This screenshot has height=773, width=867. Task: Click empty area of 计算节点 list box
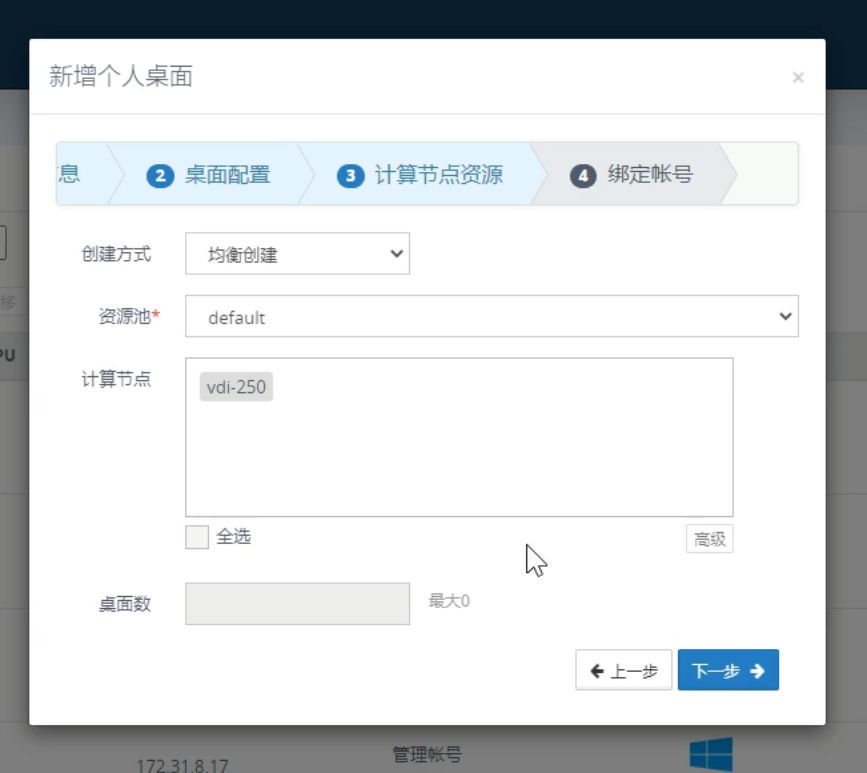pos(460,460)
